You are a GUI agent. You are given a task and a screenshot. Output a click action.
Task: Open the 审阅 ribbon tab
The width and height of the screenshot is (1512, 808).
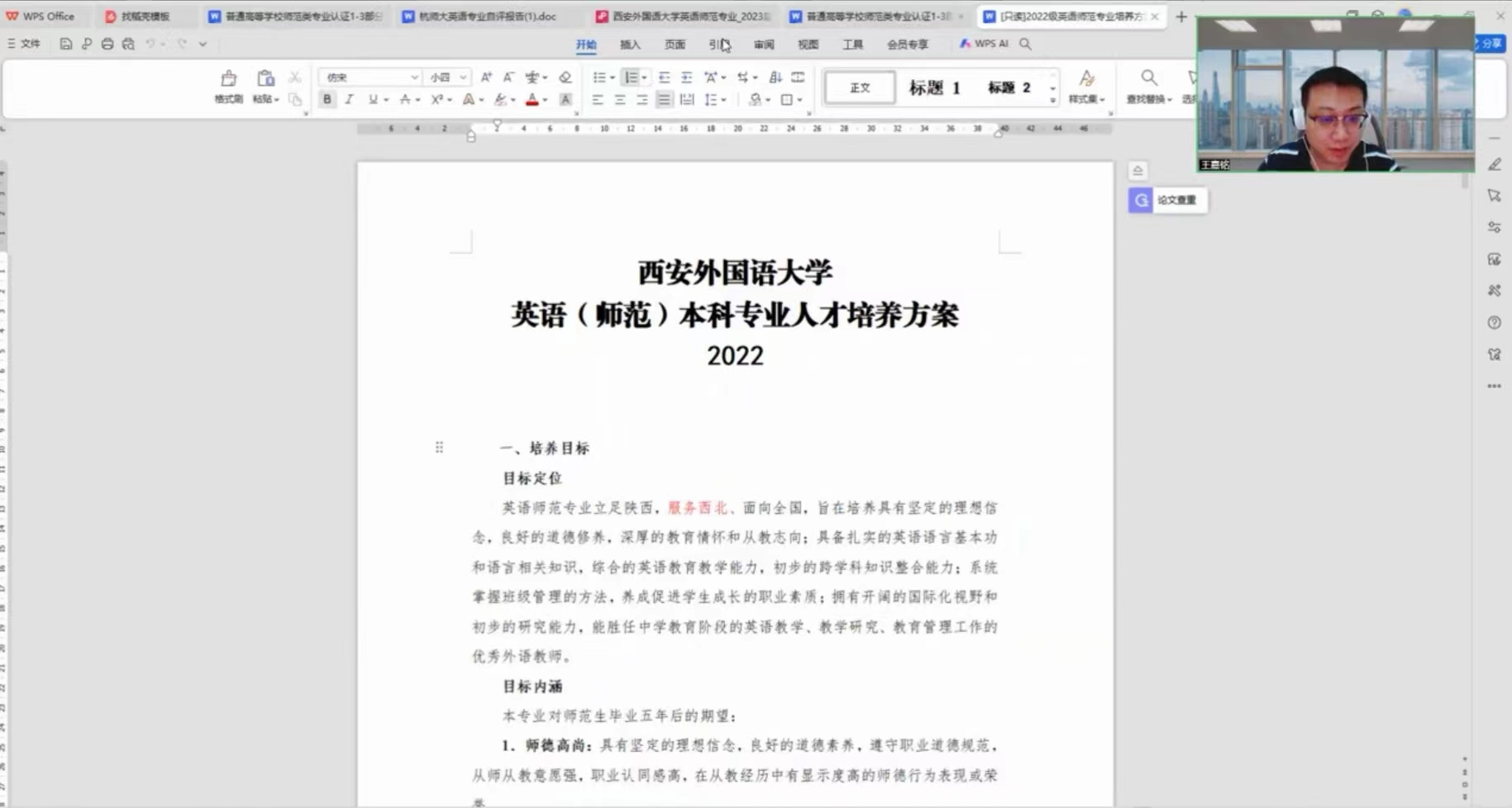pyautogui.click(x=764, y=45)
